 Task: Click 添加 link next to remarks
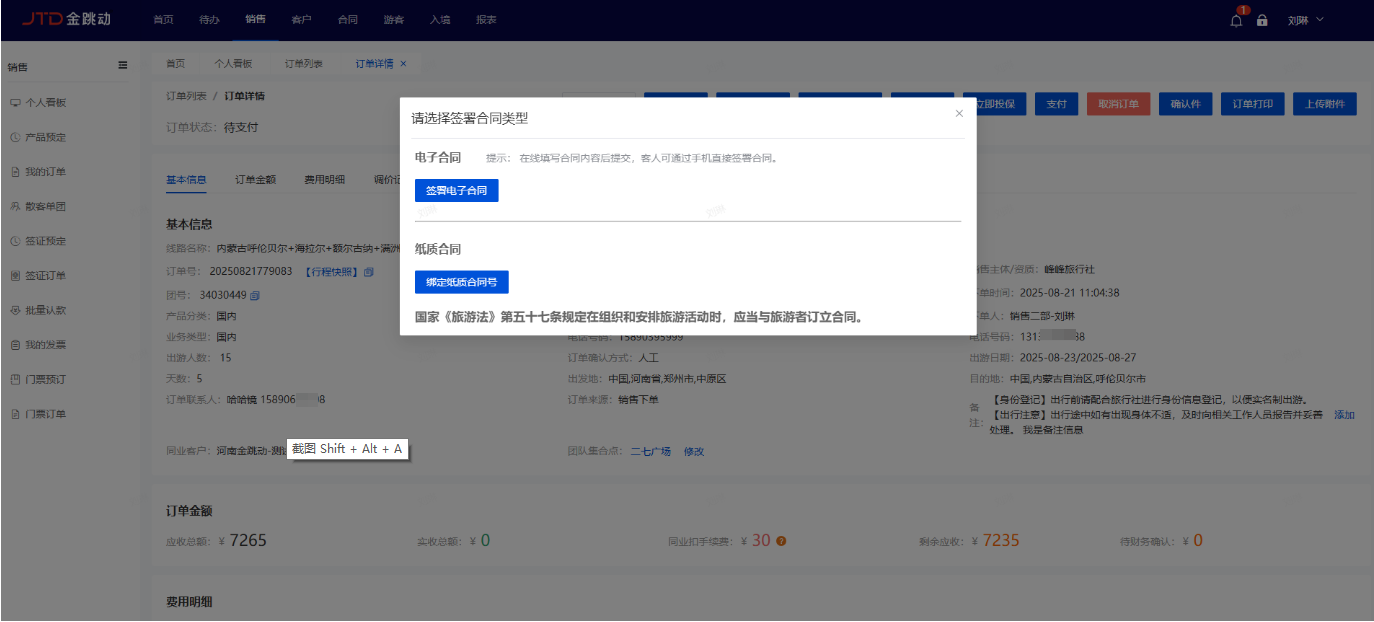(1344, 415)
